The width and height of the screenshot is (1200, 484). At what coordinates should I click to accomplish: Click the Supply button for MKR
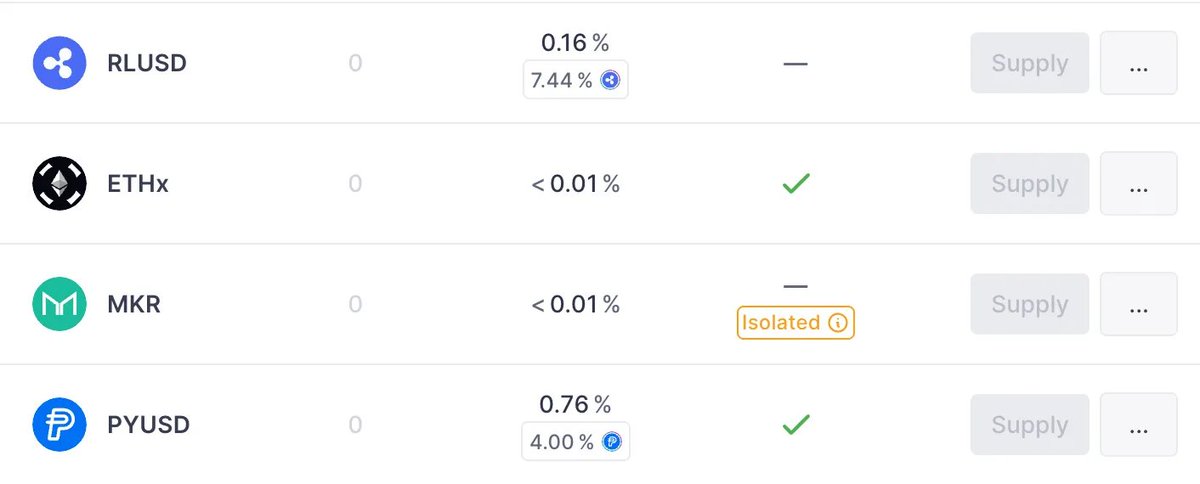(x=1030, y=304)
